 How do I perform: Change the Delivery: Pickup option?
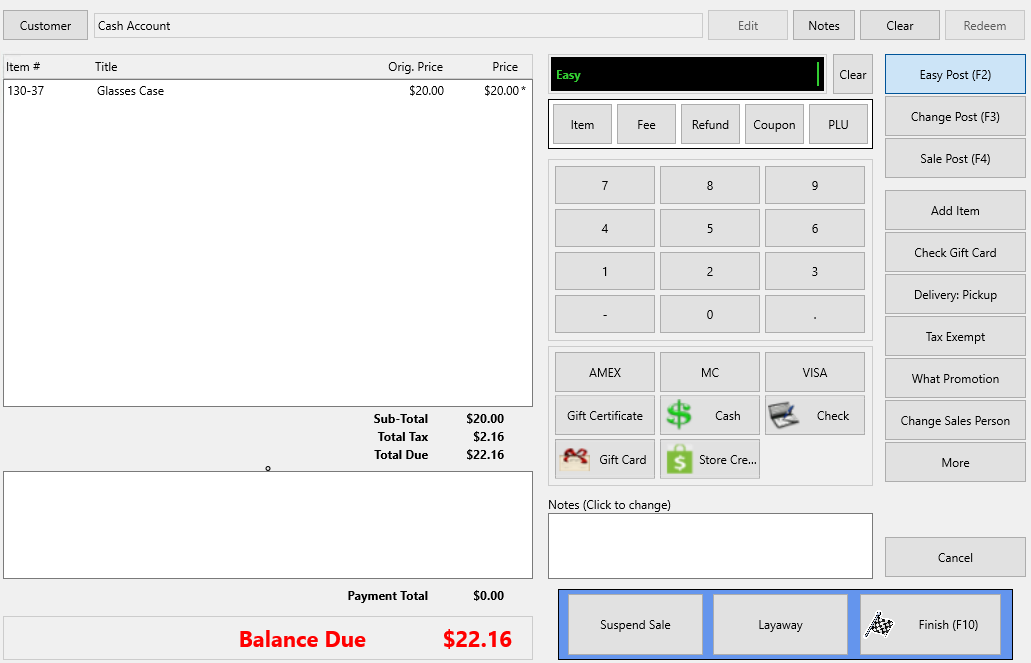(x=955, y=295)
